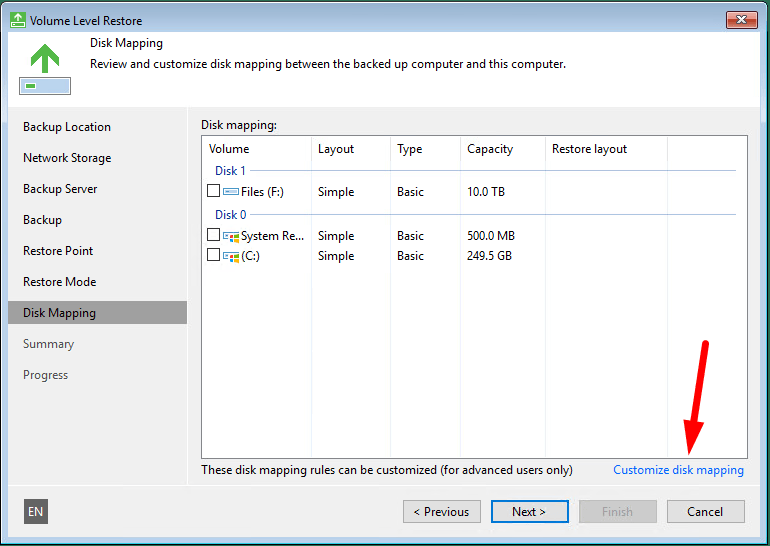Check the (C:) volume checkbox
Image resolution: width=770 pixels, height=546 pixels.
tap(213, 255)
